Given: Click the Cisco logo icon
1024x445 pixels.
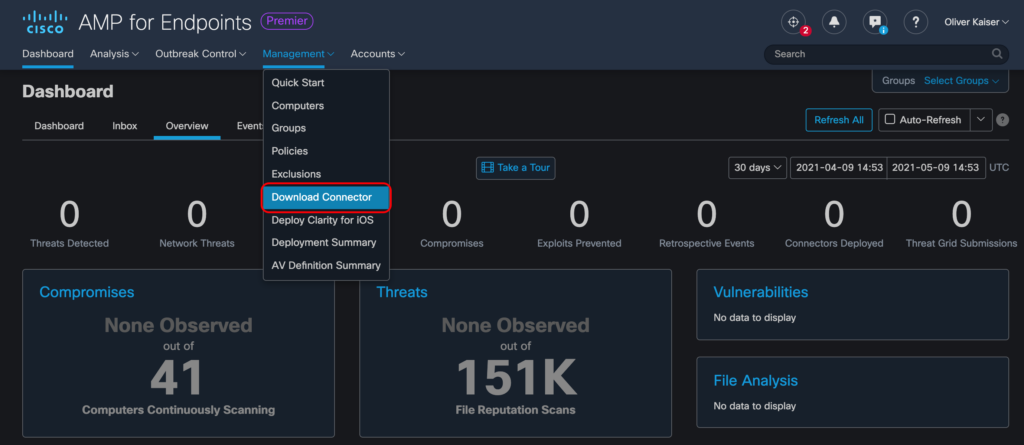Looking at the screenshot, I should point(45,22).
